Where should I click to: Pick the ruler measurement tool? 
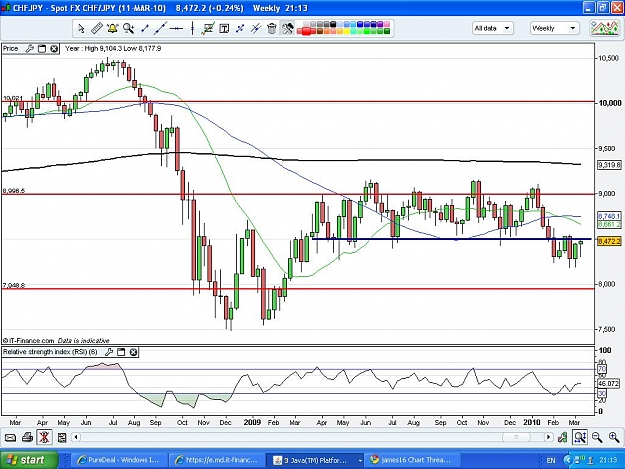97,28
